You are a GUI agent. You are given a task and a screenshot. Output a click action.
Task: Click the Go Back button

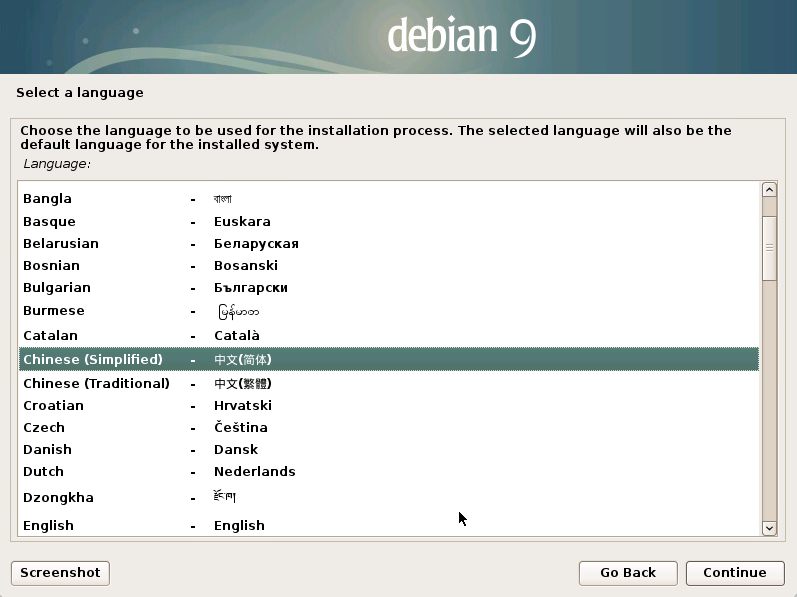tap(628, 573)
